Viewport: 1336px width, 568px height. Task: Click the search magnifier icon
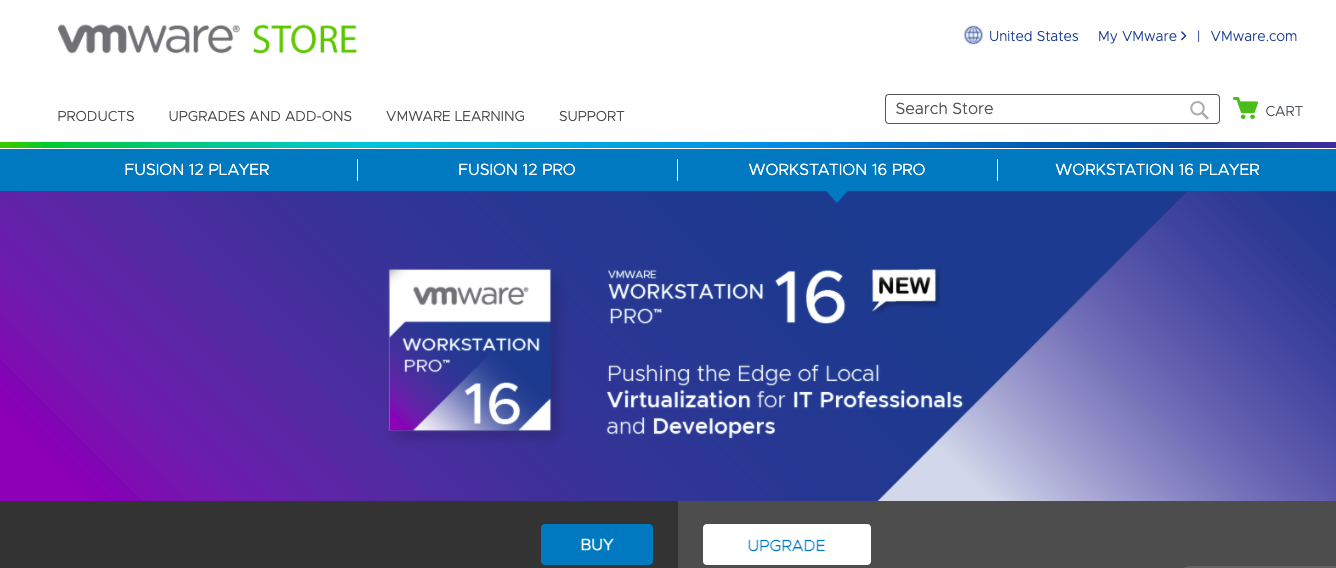[x=1199, y=109]
